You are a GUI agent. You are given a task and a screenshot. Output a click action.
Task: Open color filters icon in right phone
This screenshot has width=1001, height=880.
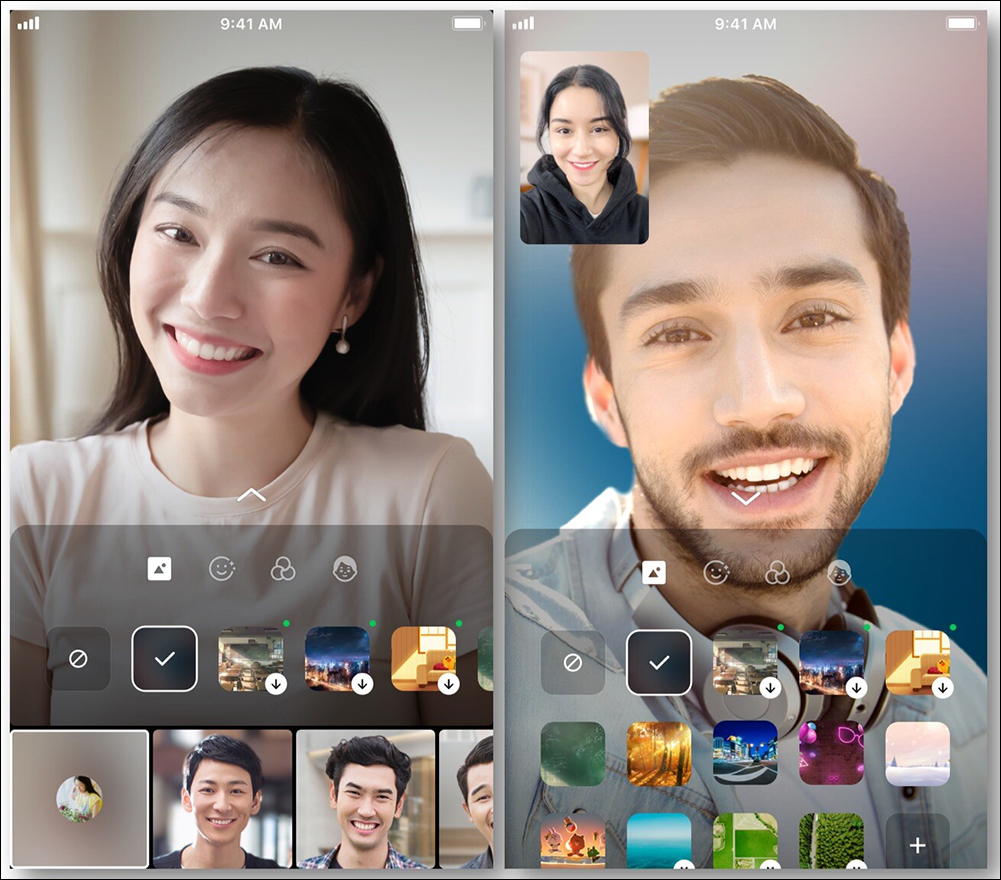coord(778,573)
